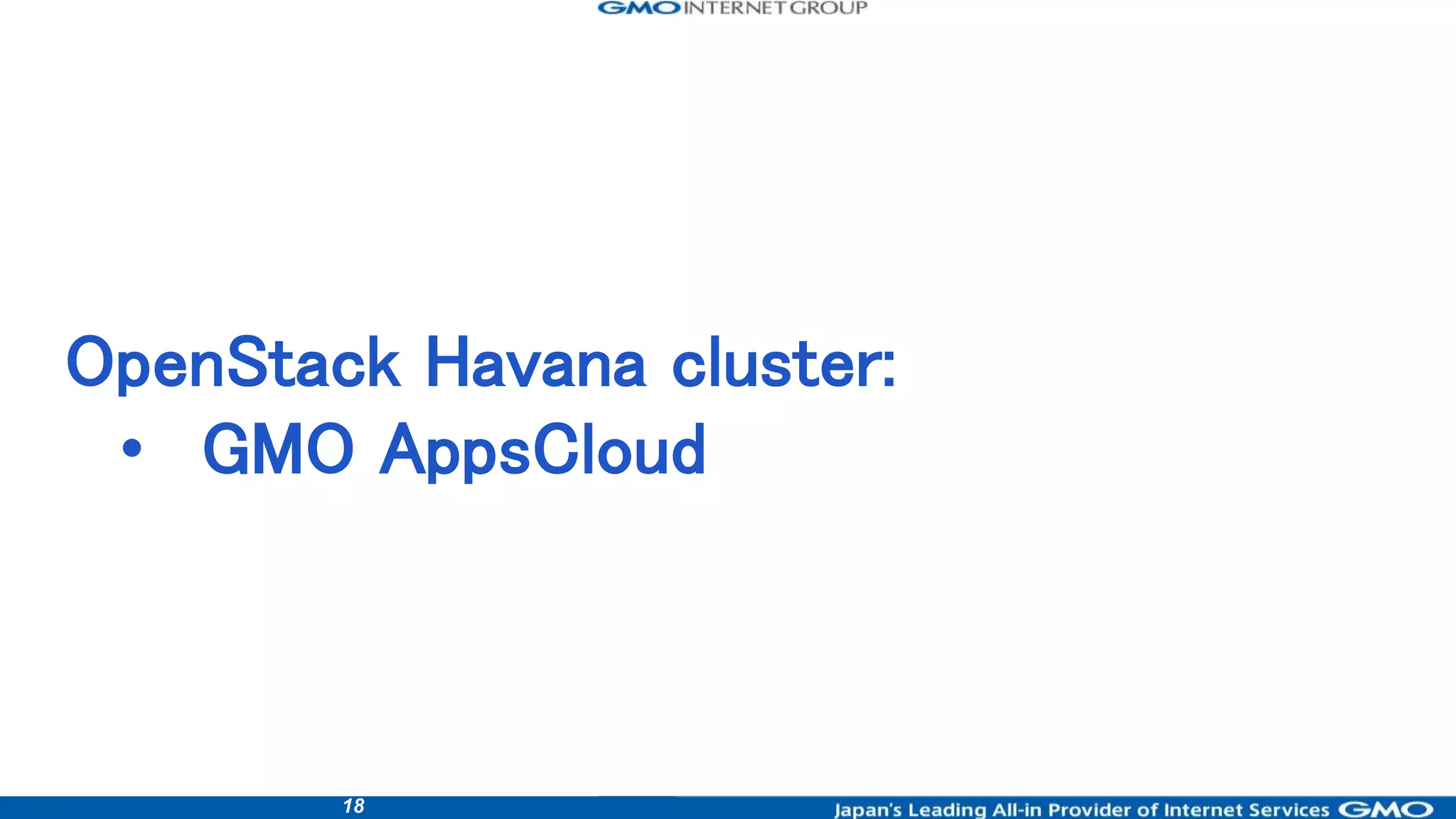The height and width of the screenshot is (819, 1456).
Task: Click the 'Japan's Leading All-in Provider of Internet Services' tagline
Action: click(x=1081, y=810)
